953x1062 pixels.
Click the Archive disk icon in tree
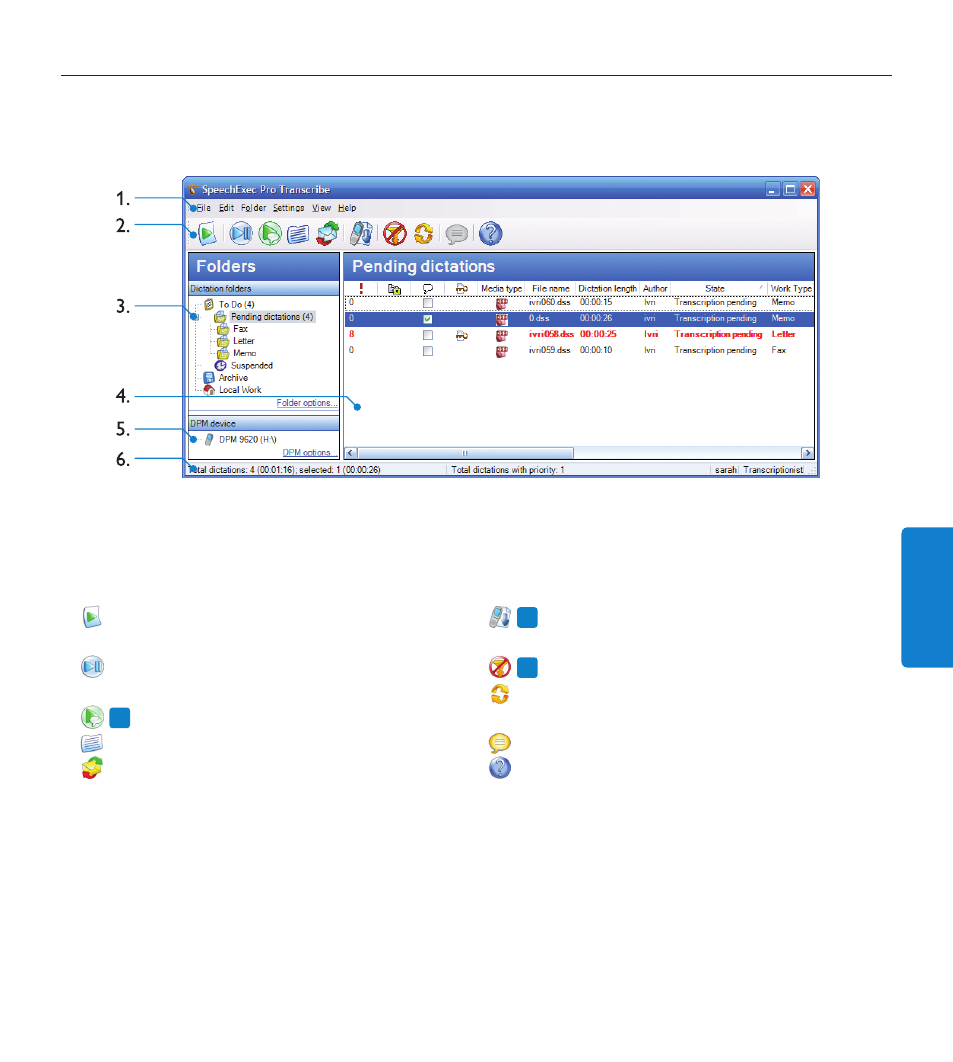209,378
